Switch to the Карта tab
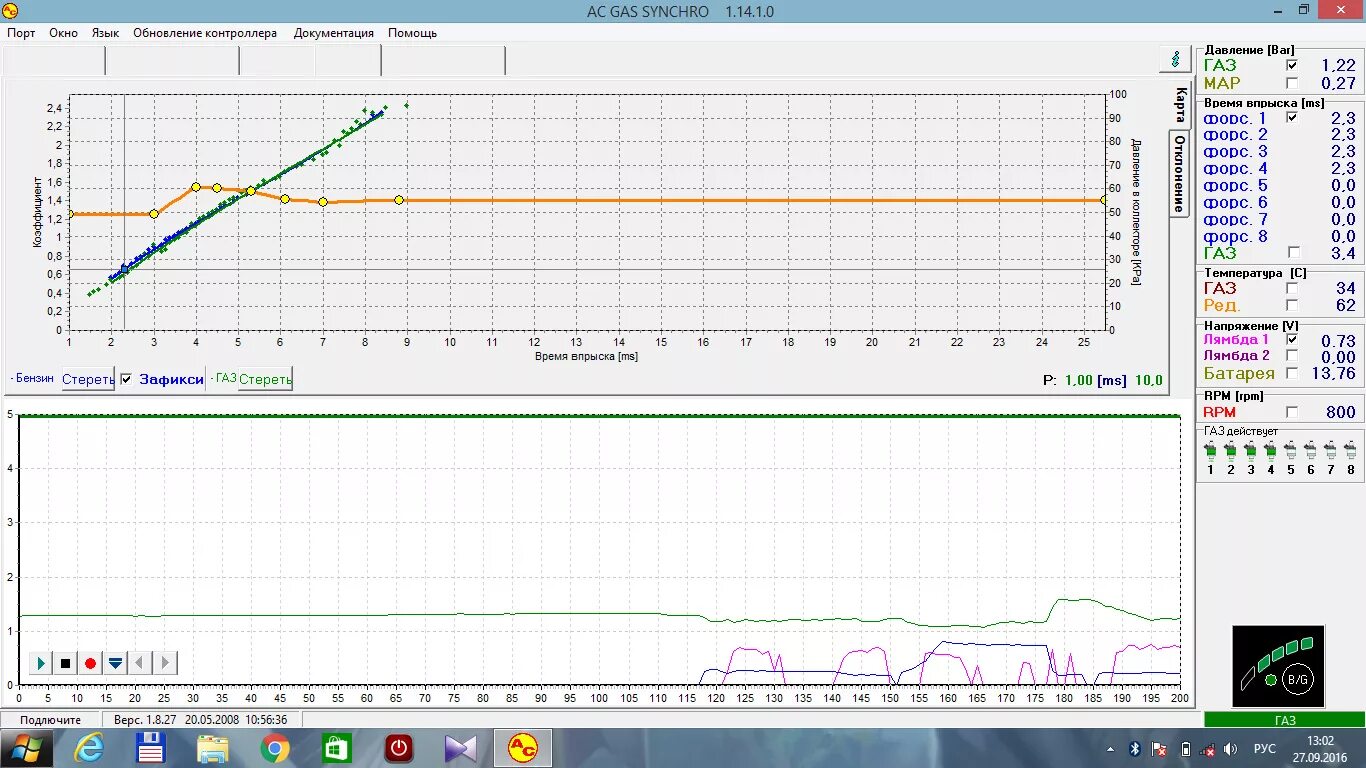The image size is (1366, 768). tap(1180, 104)
